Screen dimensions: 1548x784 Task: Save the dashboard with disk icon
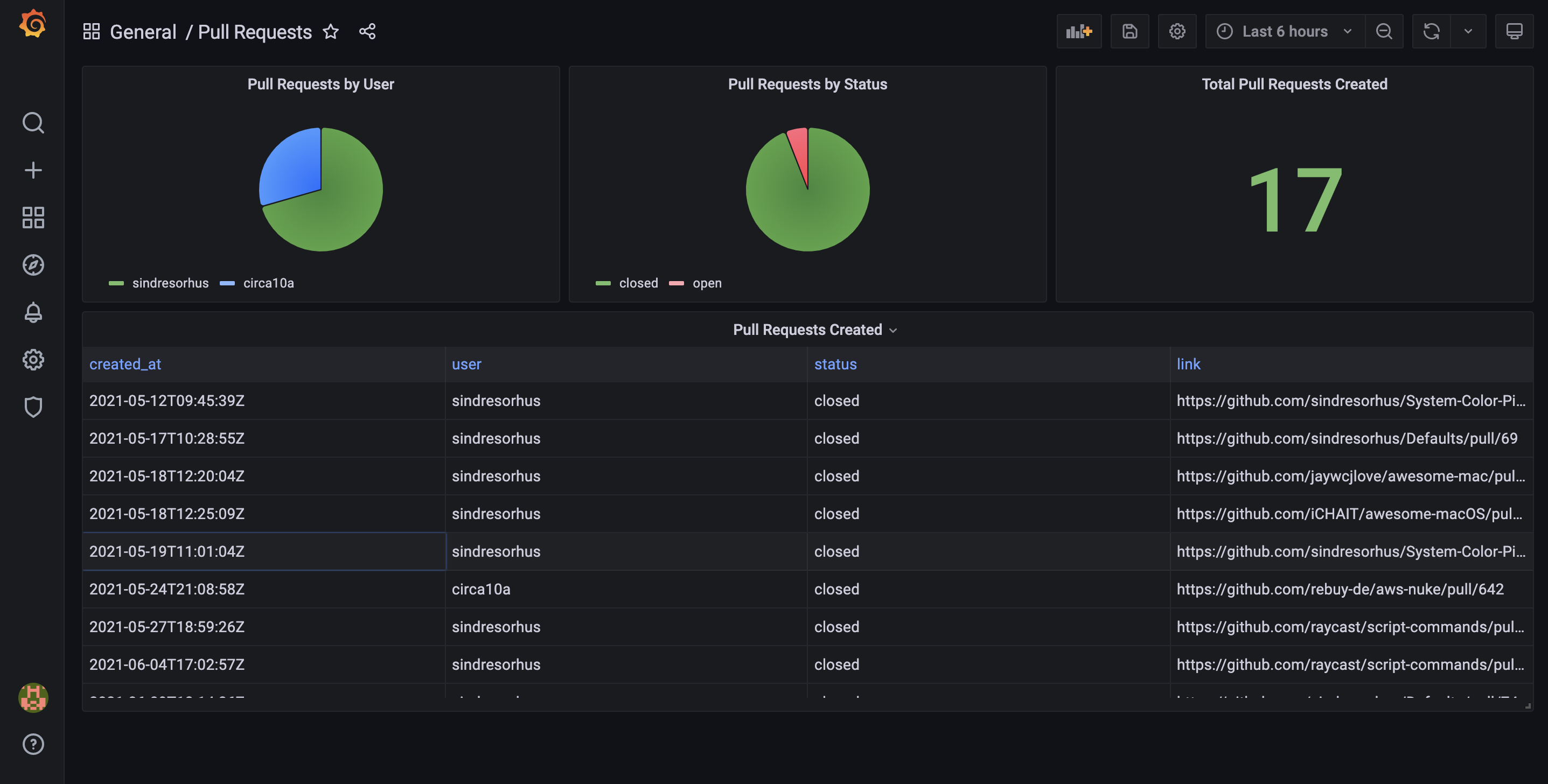point(1129,31)
